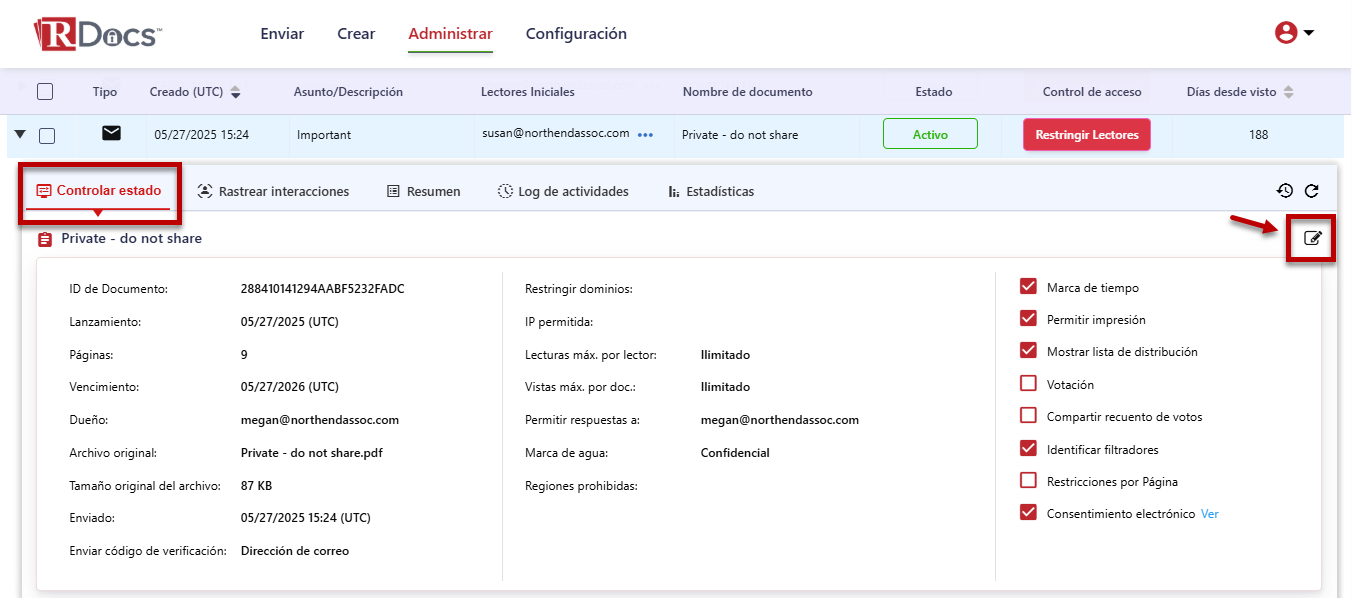The height and width of the screenshot is (598, 1352).
Task: Open the Rastrear interacciones tab
Action: pyautogui.click(x=273, y=191)
